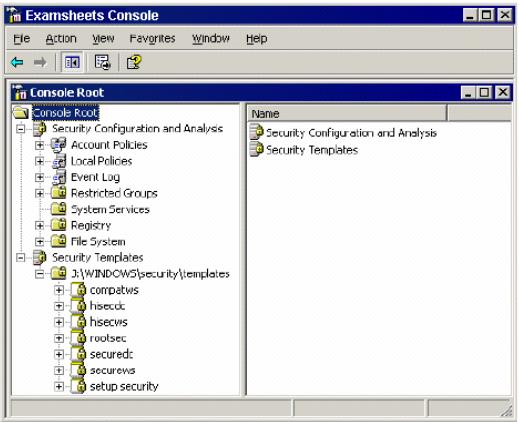Select Security Templates icon in right pane

tap(256, 150)
